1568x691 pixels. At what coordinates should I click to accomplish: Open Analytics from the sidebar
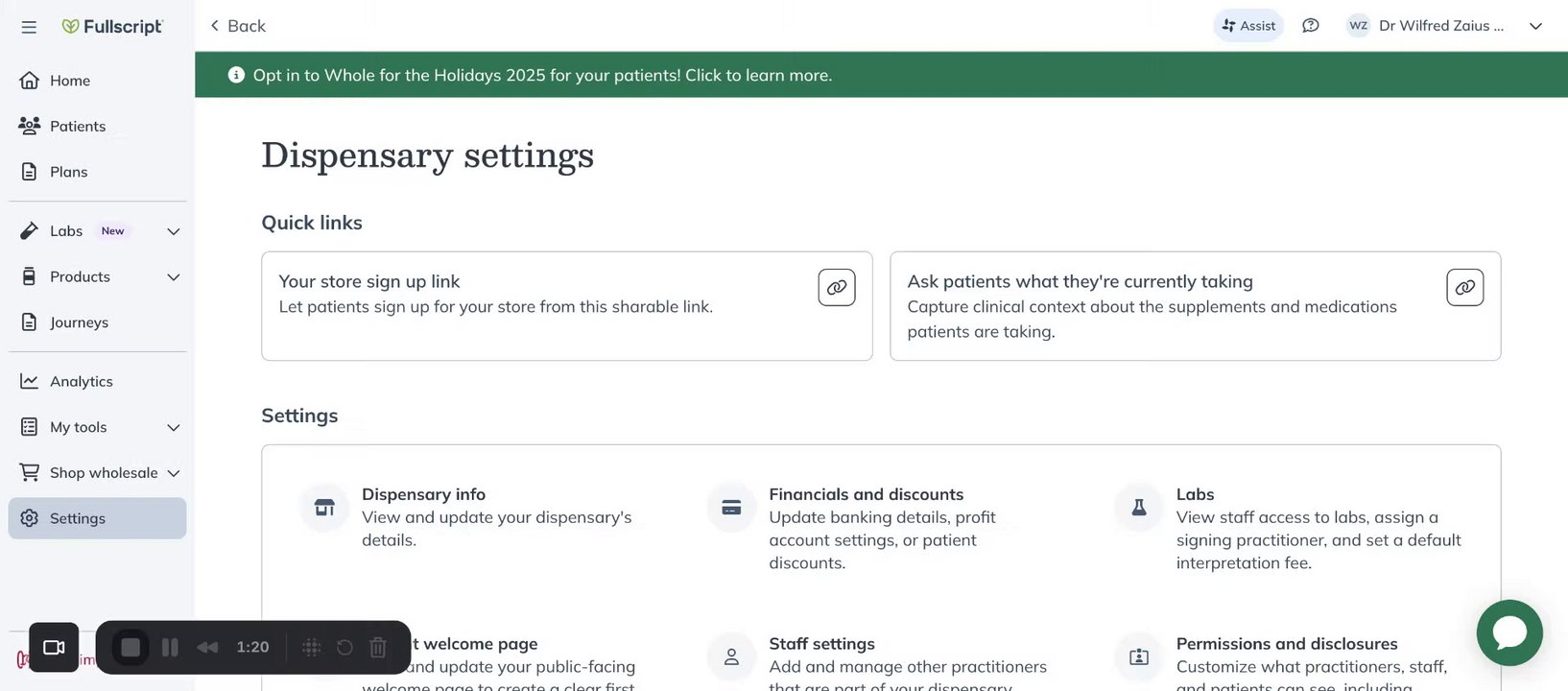[x=81, y=382]
